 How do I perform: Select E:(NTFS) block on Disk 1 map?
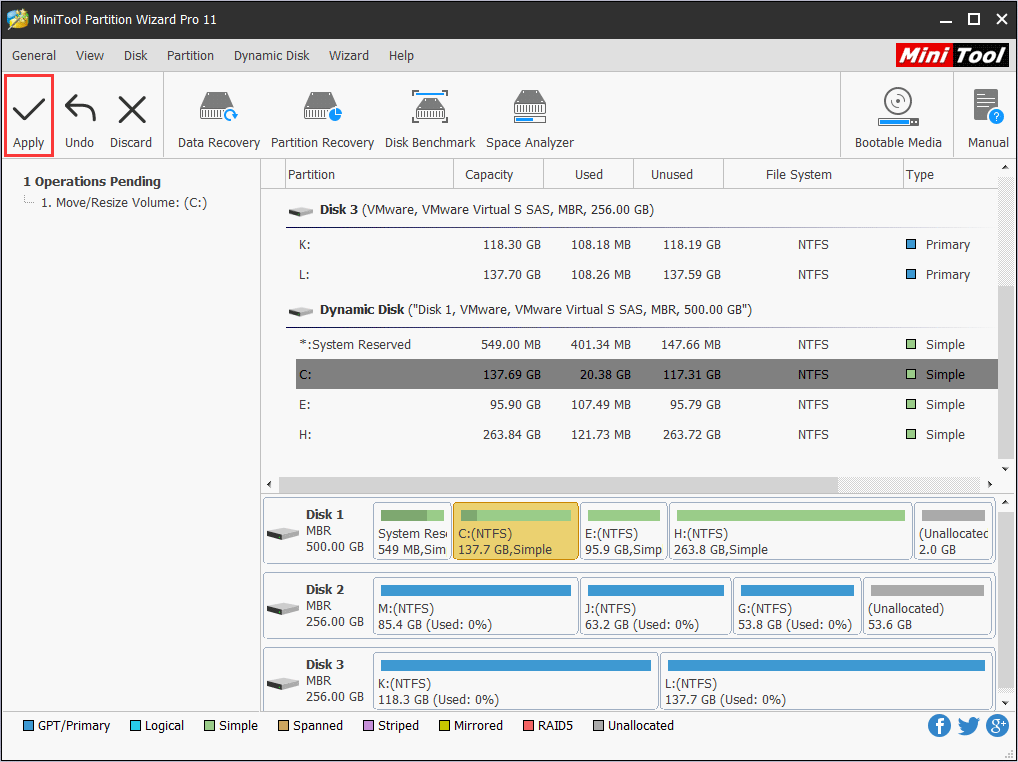(x=623, y=532)
